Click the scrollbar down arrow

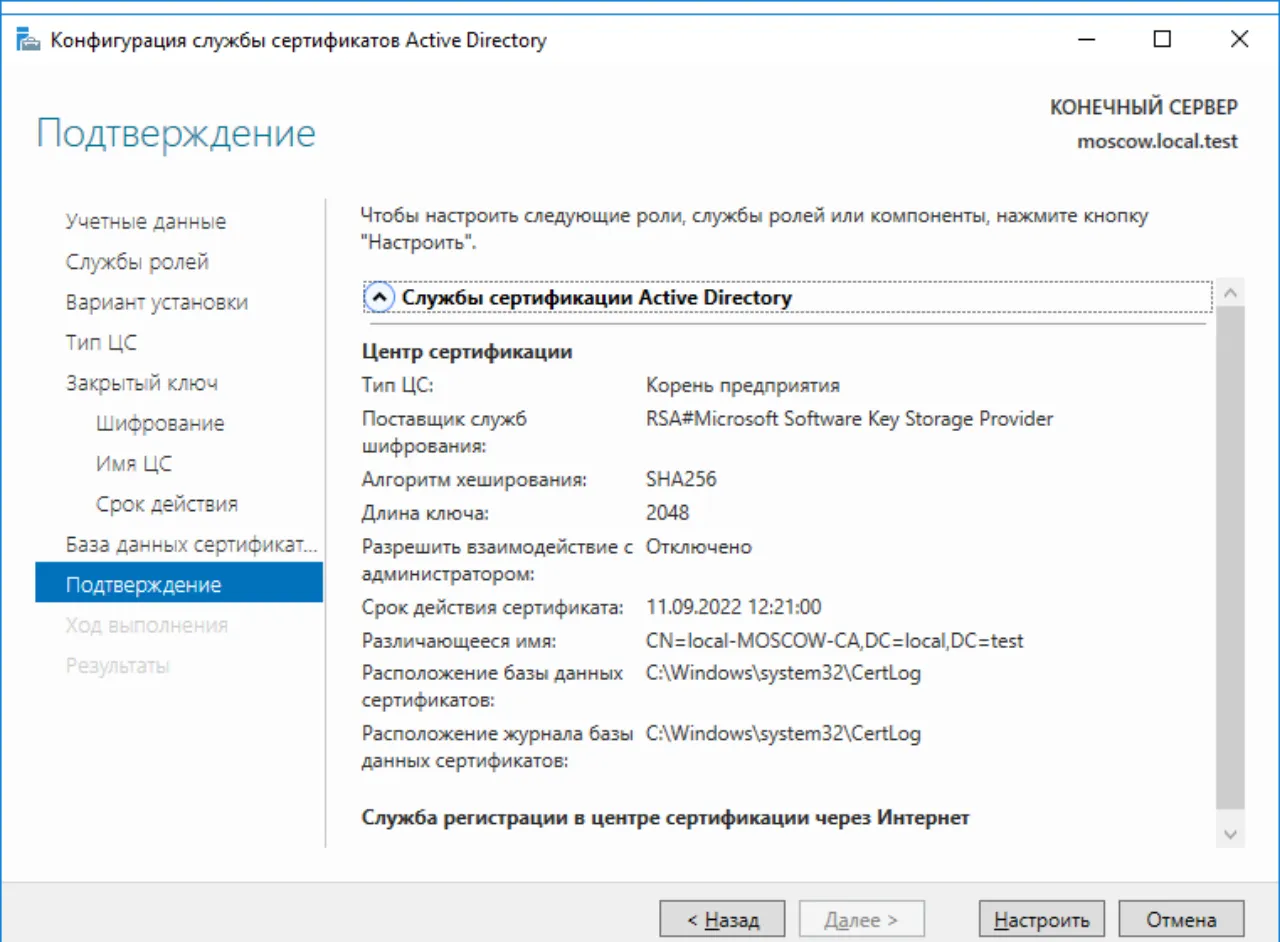point(1230,834)
